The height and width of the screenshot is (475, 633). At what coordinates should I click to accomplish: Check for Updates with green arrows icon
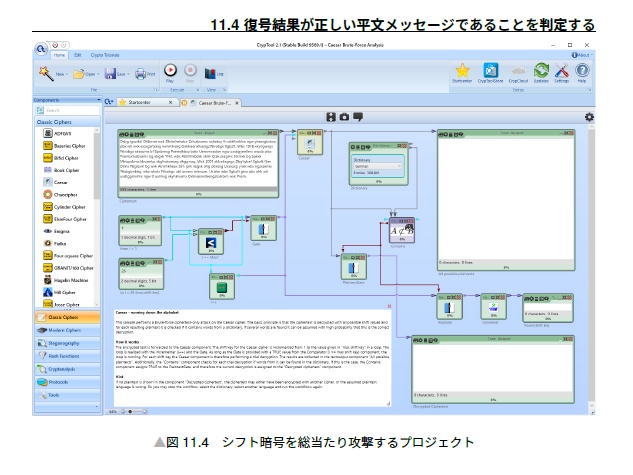tap(541, 71)
